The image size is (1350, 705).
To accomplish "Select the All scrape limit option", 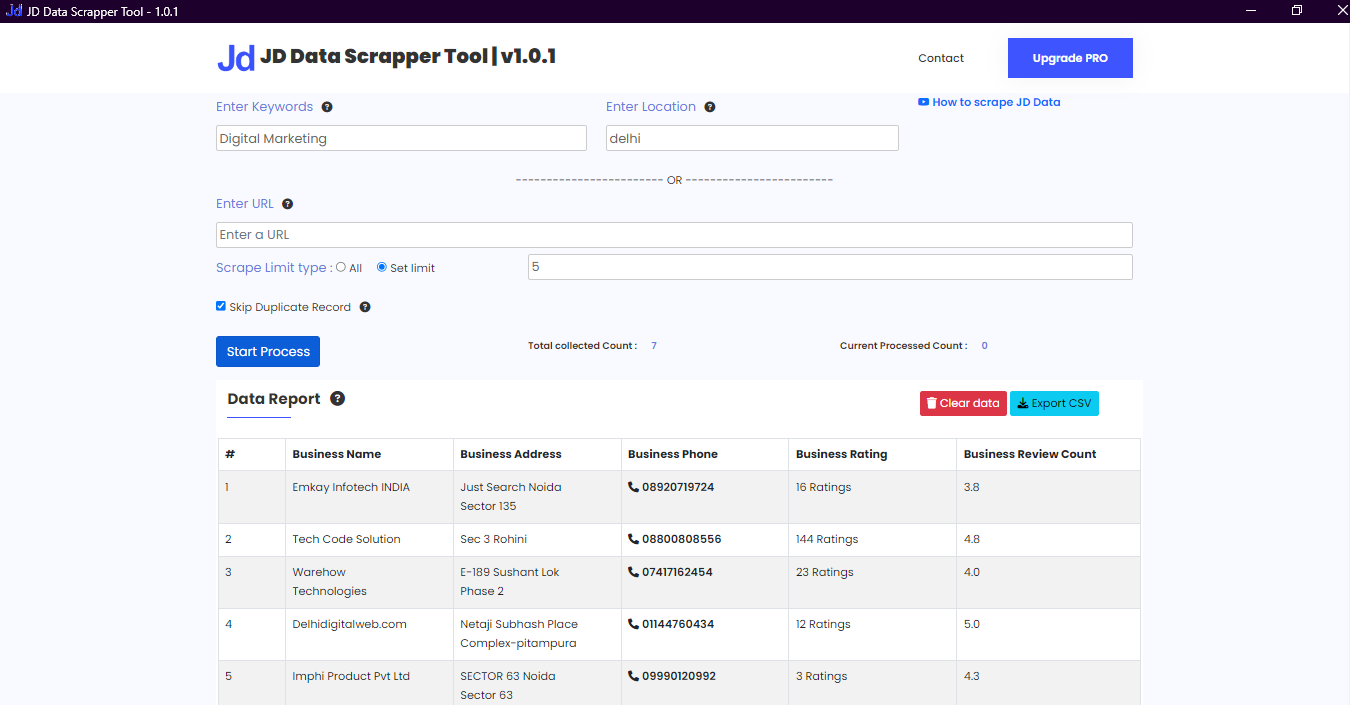I will point(341,267).
